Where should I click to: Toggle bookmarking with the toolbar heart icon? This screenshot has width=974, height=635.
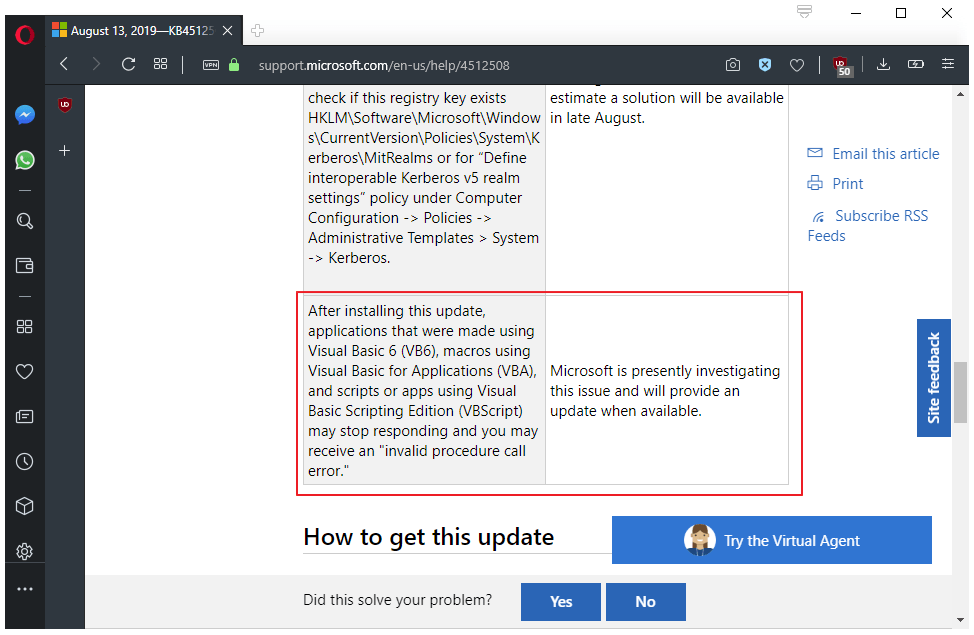coord(797,64)
